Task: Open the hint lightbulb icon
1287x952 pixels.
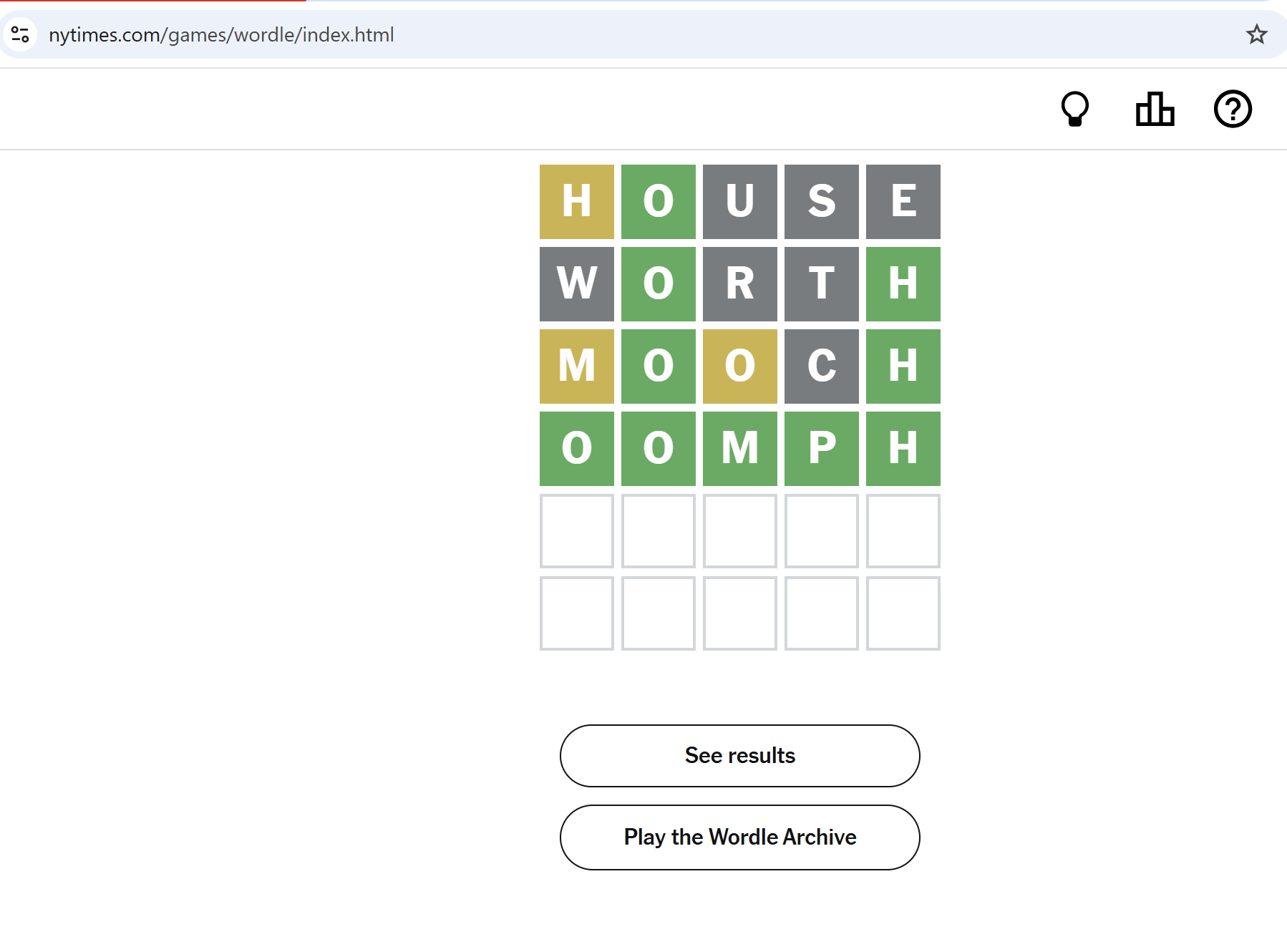Action: pyautogui.click(x=1074, y=110)
